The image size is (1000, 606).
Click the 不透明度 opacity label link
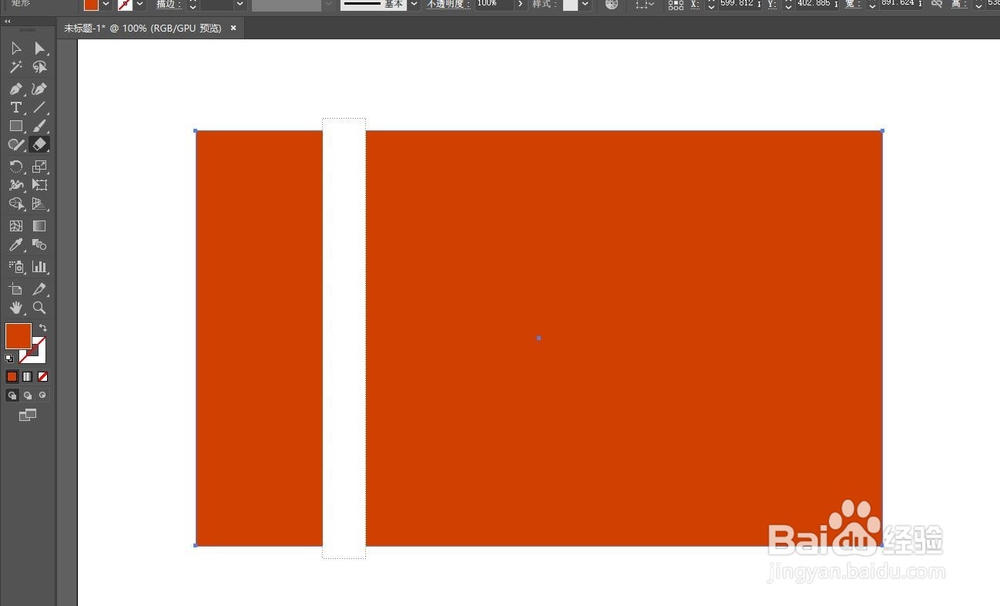click(x=448, y=4)
